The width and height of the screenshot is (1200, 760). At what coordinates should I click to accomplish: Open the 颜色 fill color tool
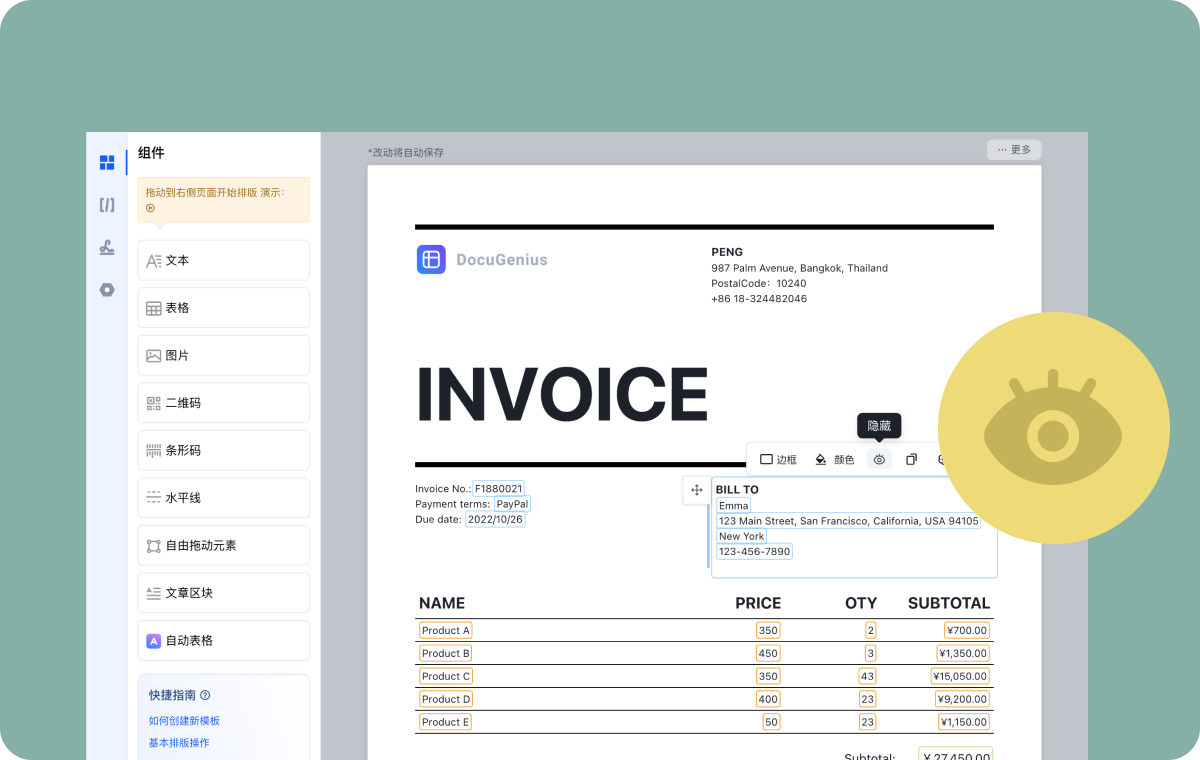click(x=835, y=460)
